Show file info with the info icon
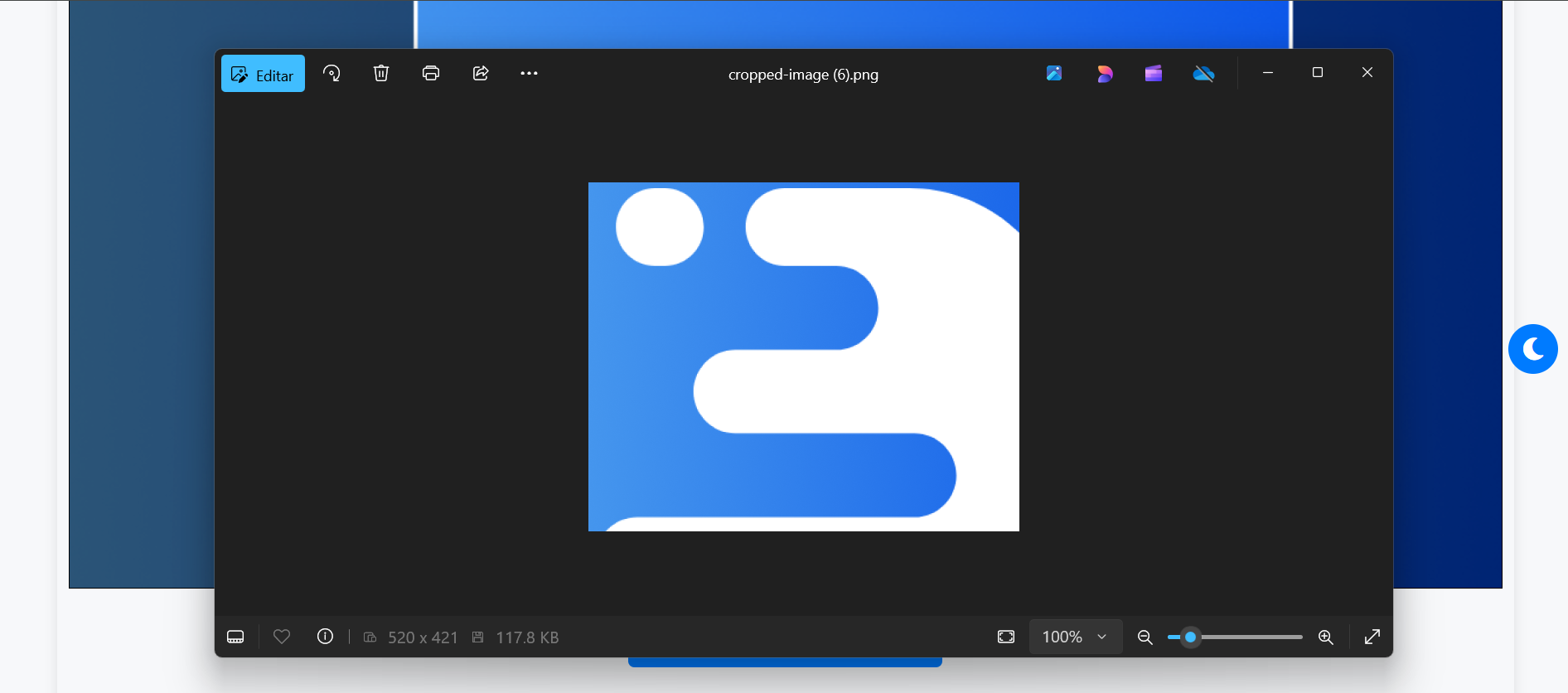 (x=325, y=637)
